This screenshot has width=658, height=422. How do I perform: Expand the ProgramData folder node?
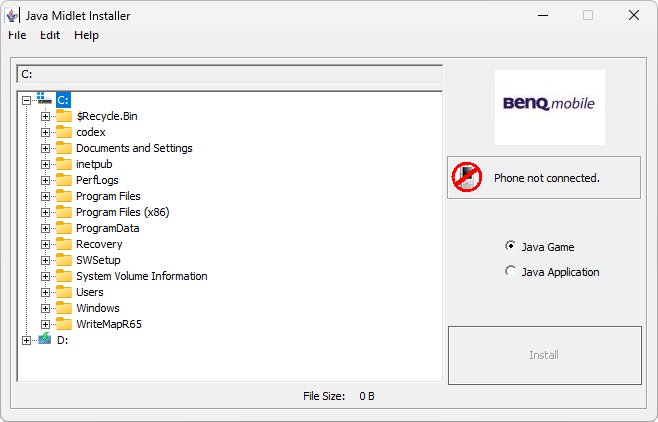(x=45, y=228)
